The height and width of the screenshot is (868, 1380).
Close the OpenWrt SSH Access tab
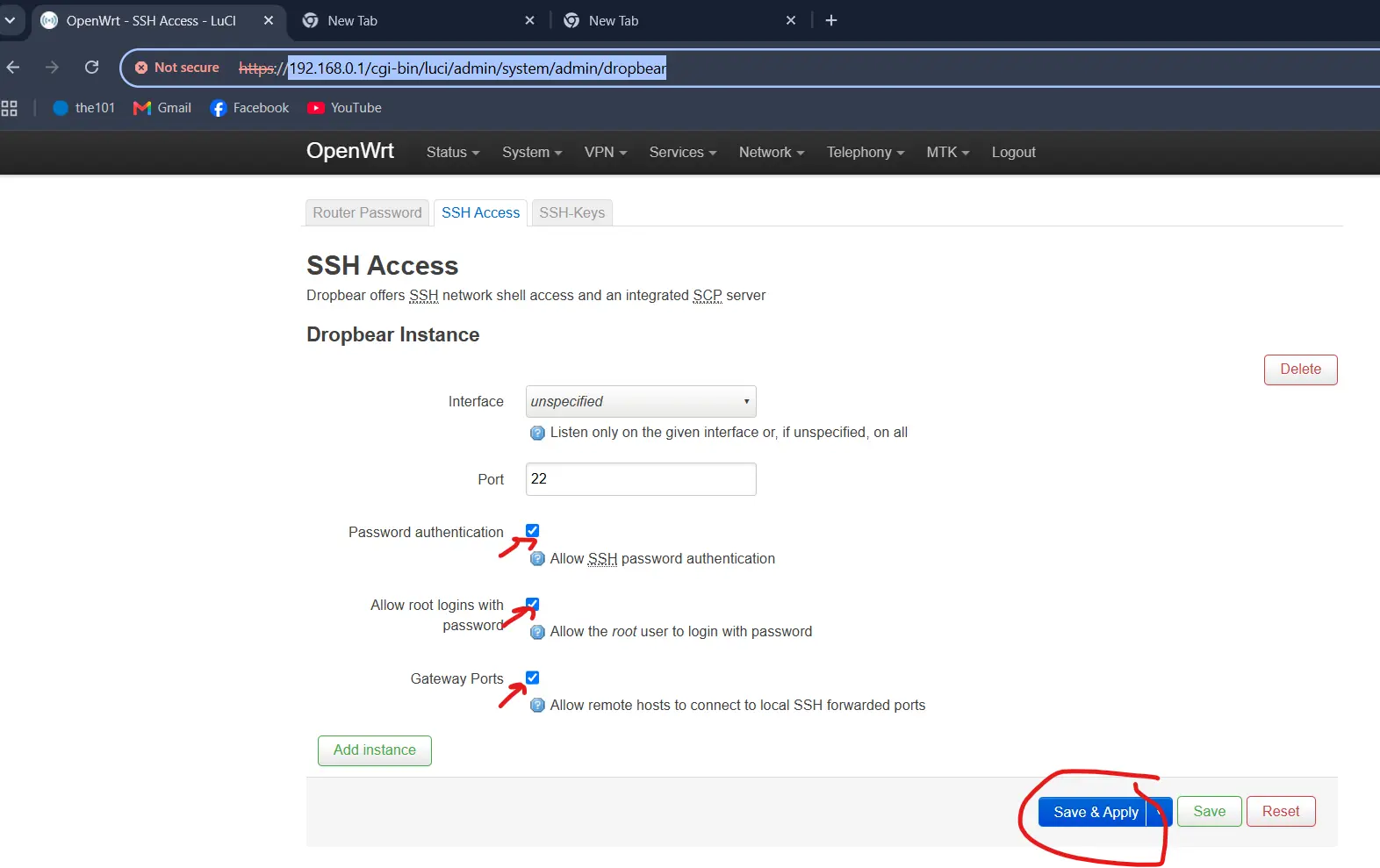point(269,20)
